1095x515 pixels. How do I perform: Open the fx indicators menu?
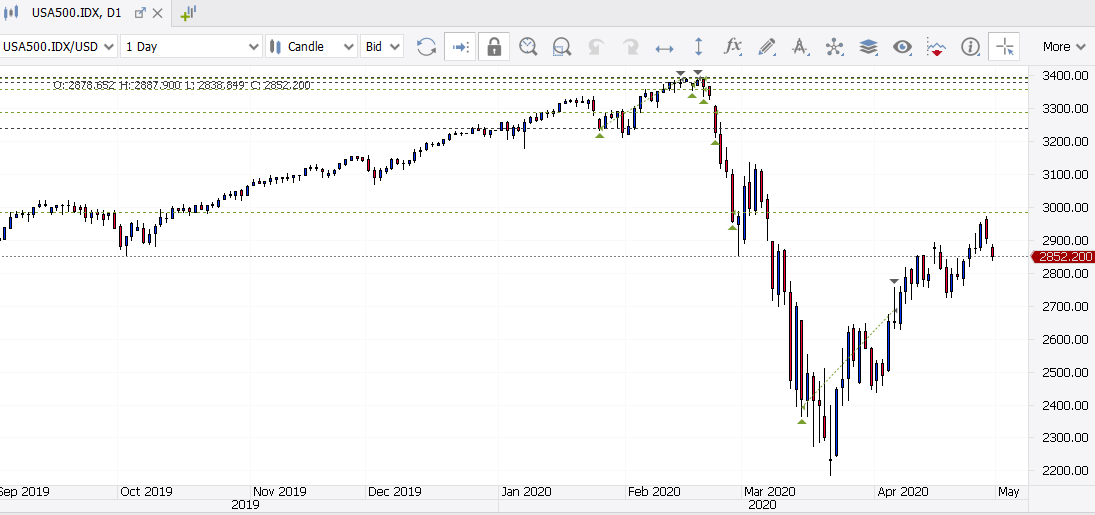tap(732, 47)
